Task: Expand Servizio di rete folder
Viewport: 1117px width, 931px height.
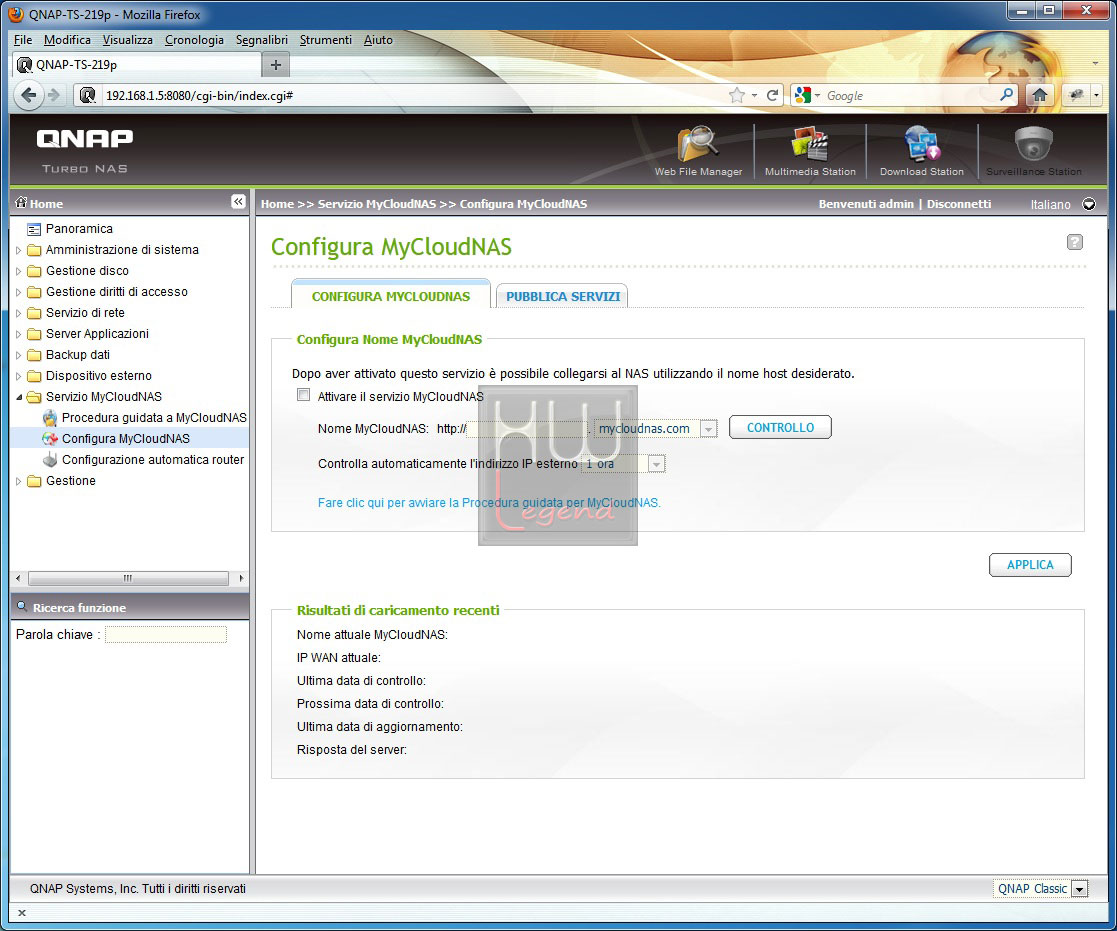Action: pyautogui.click(x=19, y=313)
